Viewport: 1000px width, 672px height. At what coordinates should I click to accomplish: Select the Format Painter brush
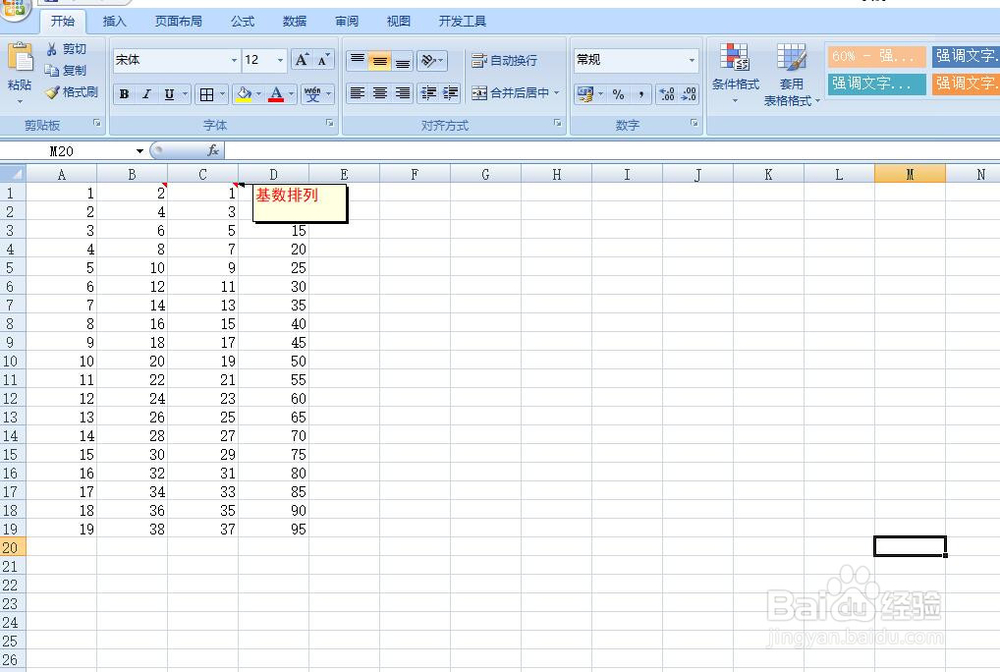pyautogui.click(x=71, y=92)
